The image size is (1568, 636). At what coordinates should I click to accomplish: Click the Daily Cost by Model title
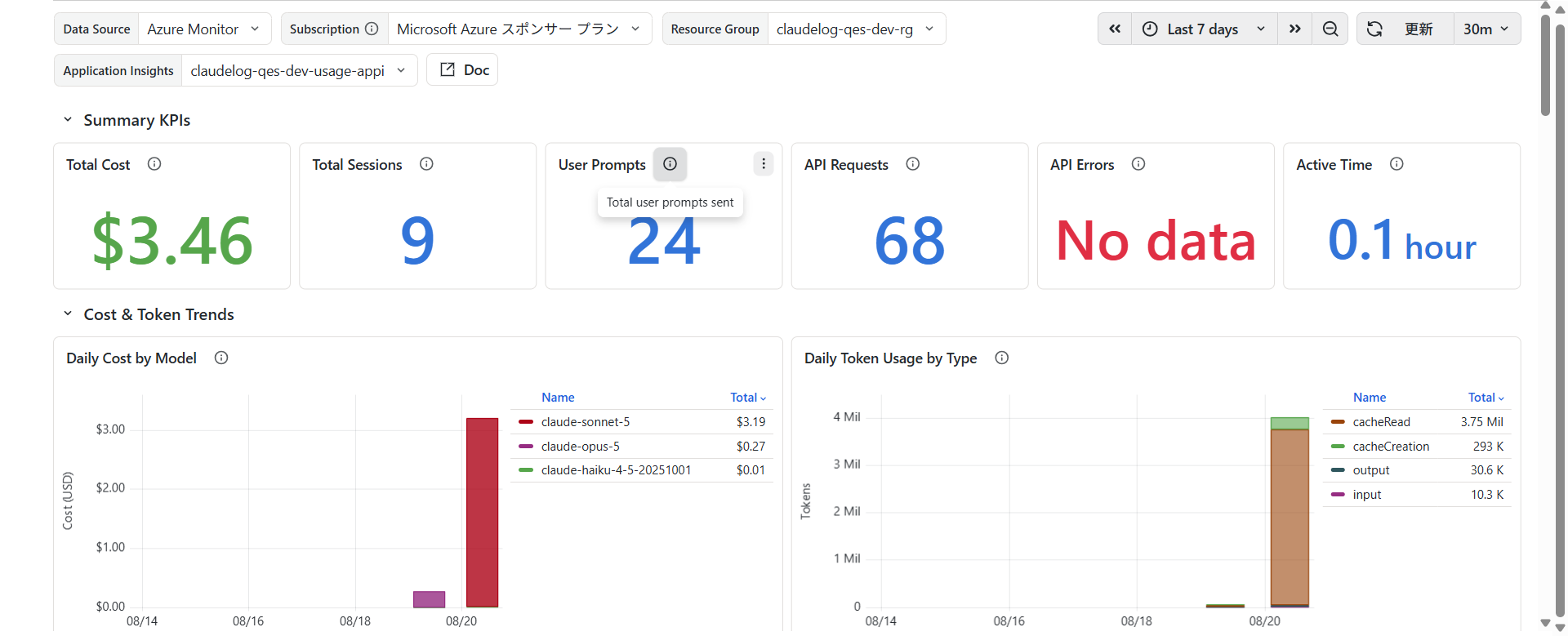coord(131,358)
